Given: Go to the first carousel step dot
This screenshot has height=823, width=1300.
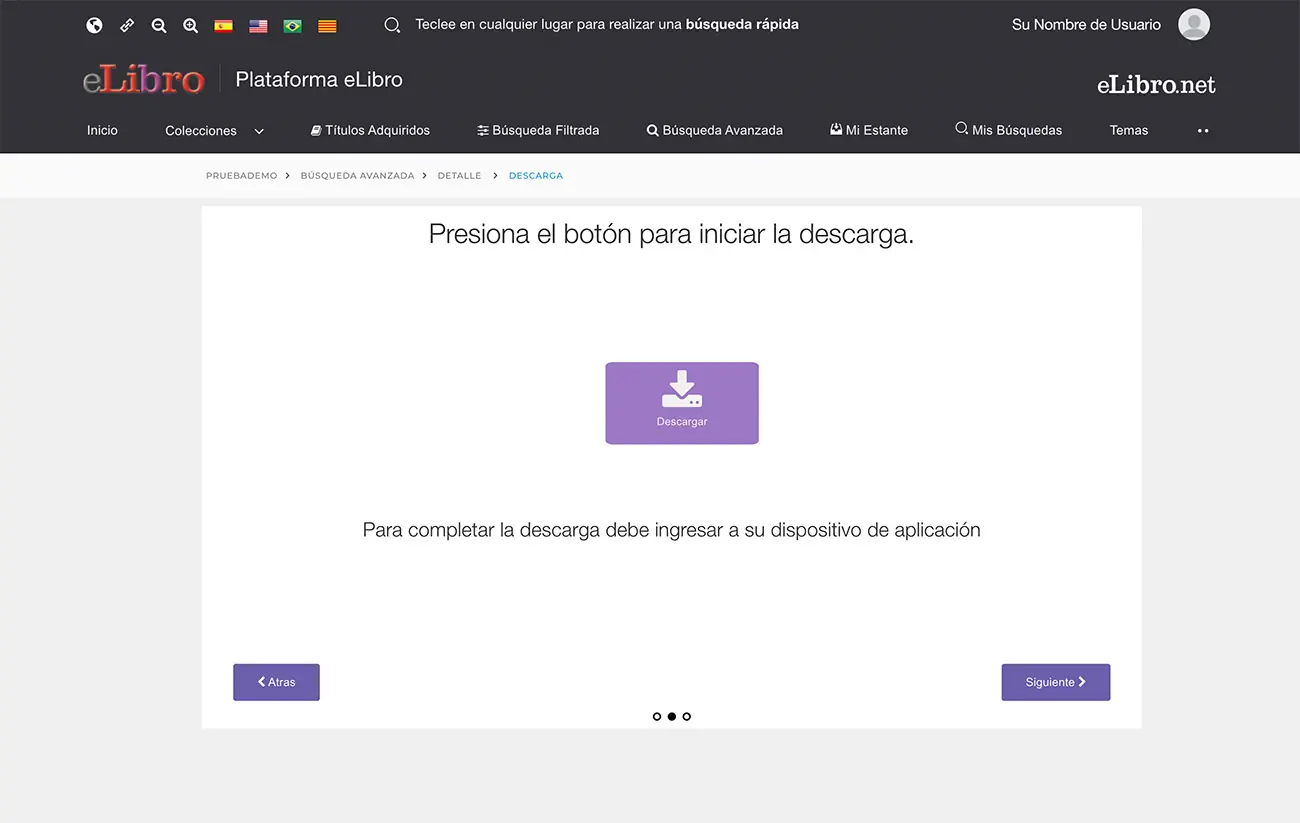Looking at the screenshot, I should [657, 716].
